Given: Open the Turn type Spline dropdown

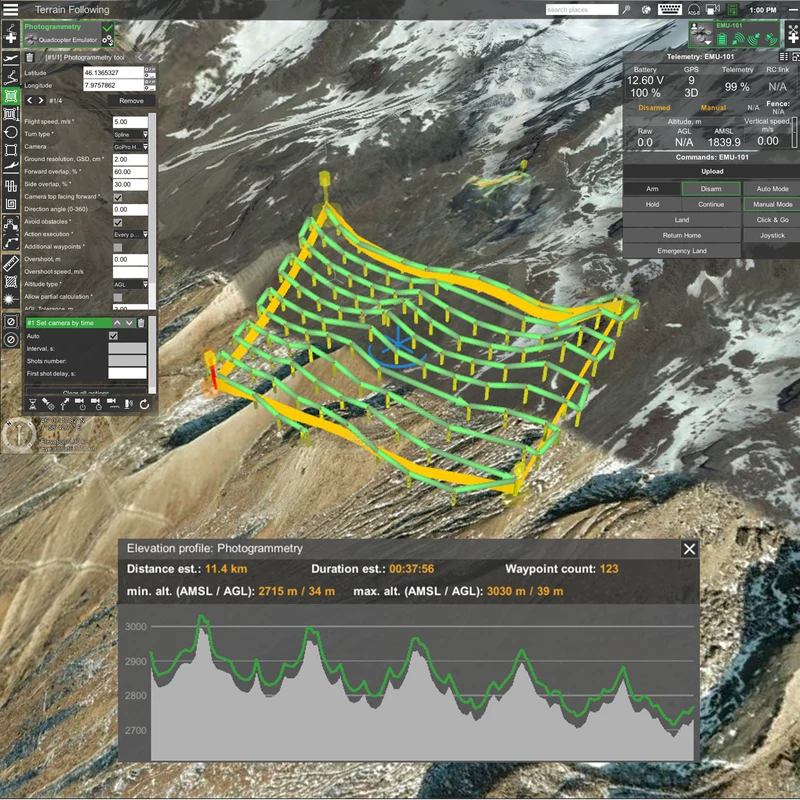Looking at the screenshot, I should [131, 134].
